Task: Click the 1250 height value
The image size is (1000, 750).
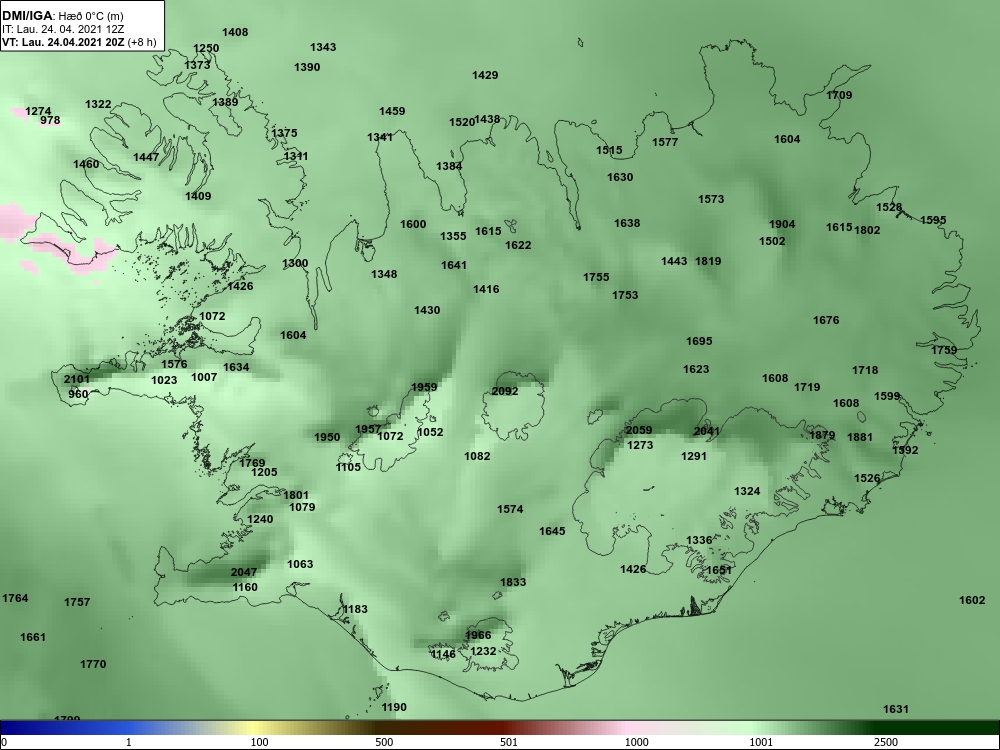Action: point(206,48)
